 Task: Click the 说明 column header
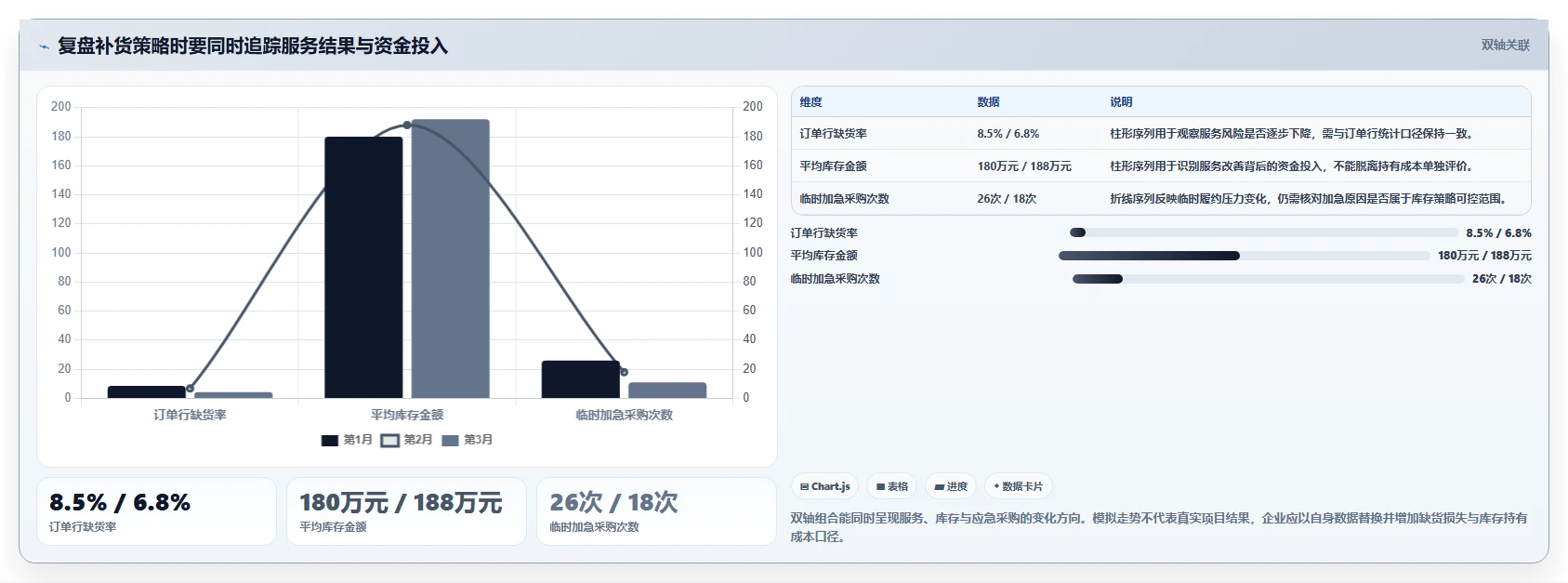coord(1121,102)
